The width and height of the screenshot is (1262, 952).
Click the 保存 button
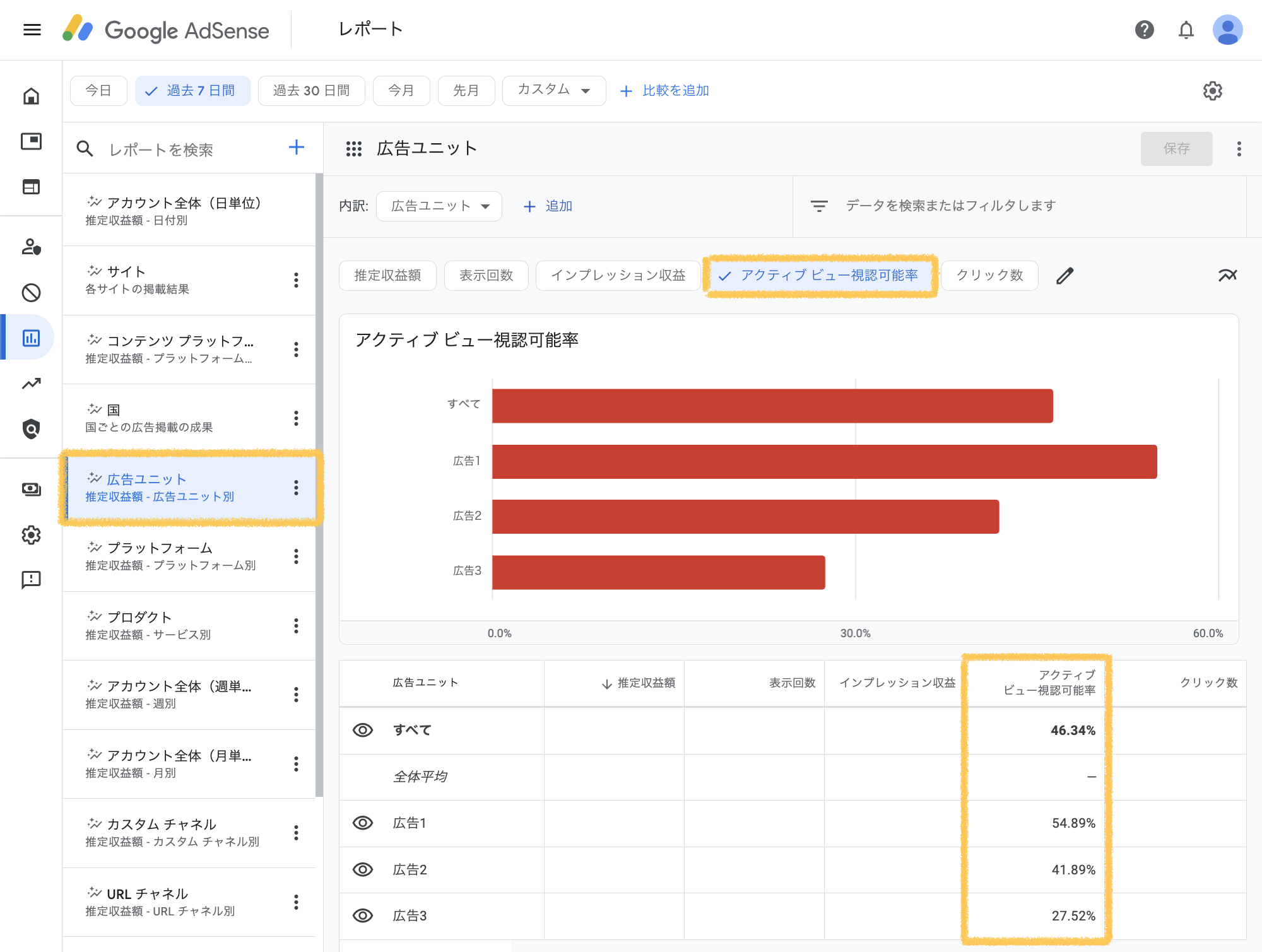(1176, 149)
